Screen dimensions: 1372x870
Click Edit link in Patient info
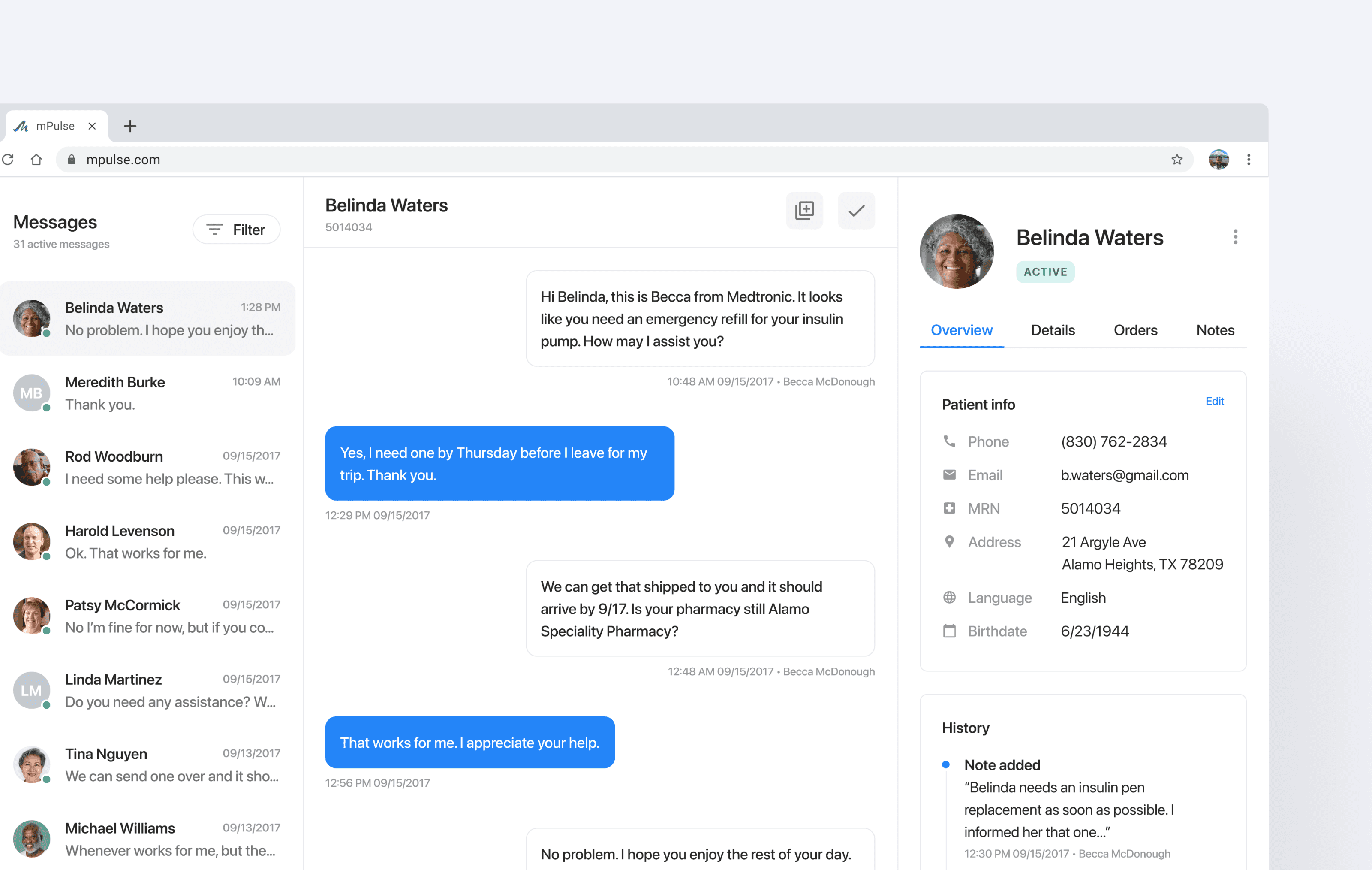click(x=1214, y=401)
